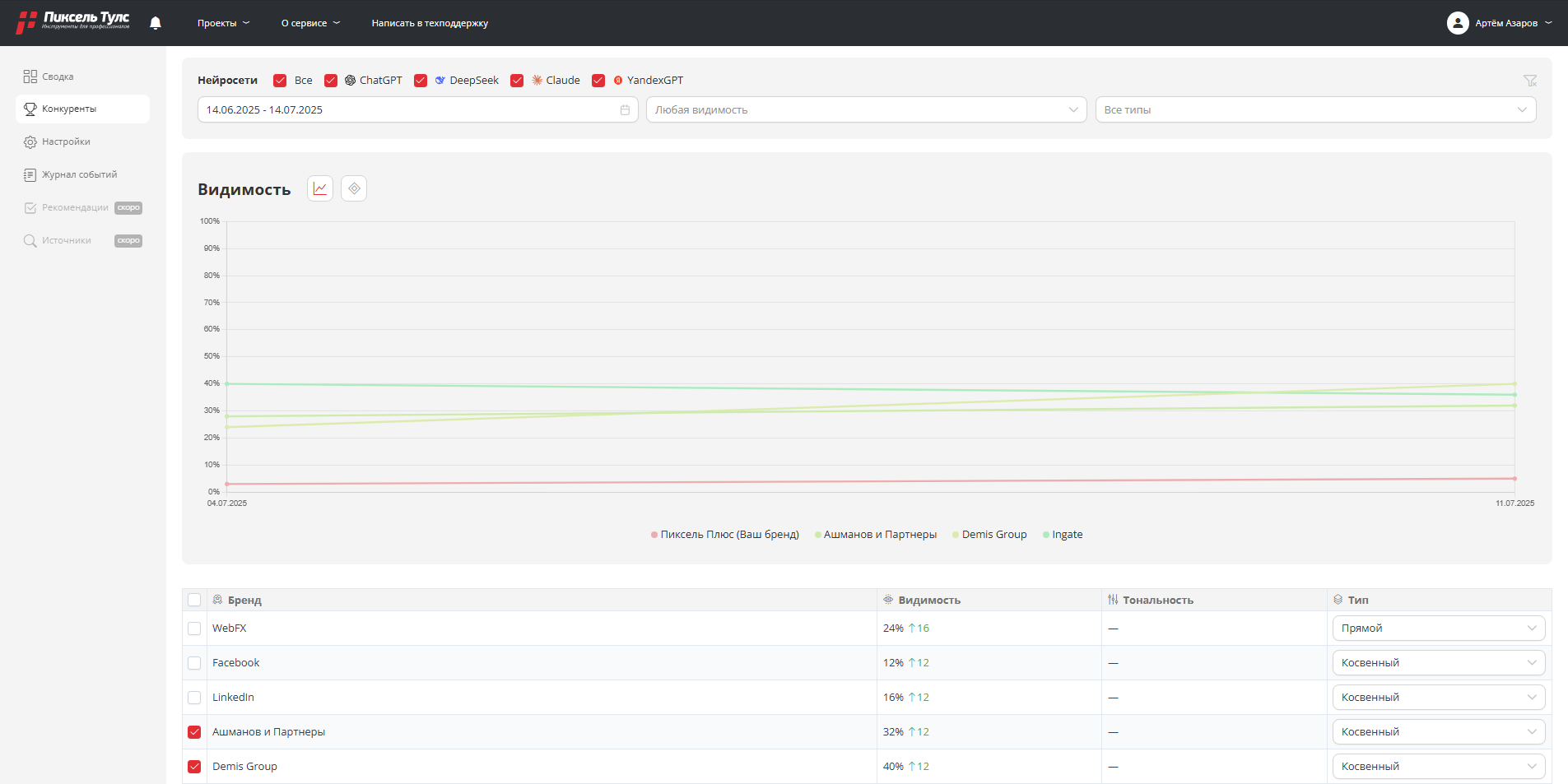This screenshot has height=784, width=1568.
Task: Uncheck the Demis Group row checkbox
Action: pos(194,767)
